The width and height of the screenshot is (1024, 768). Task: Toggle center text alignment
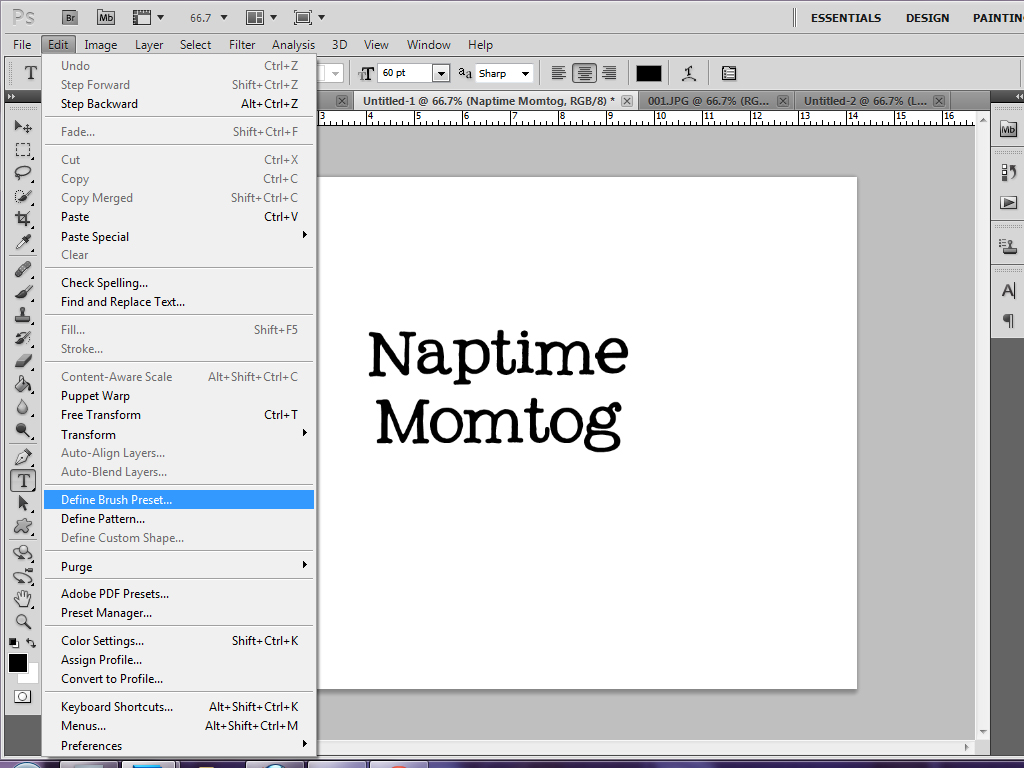coord(584,73)
